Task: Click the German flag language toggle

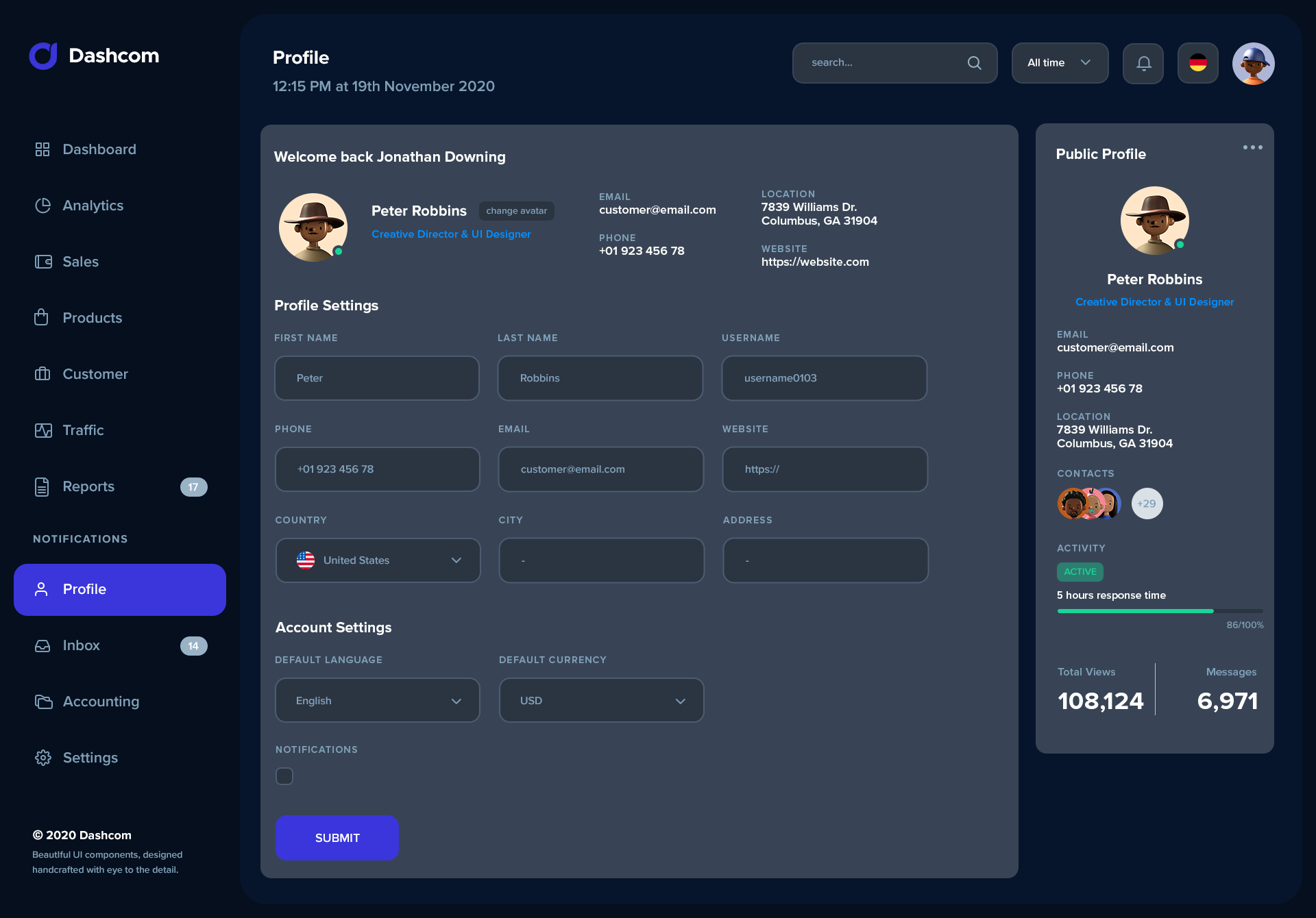Action: click(1197, 62)
